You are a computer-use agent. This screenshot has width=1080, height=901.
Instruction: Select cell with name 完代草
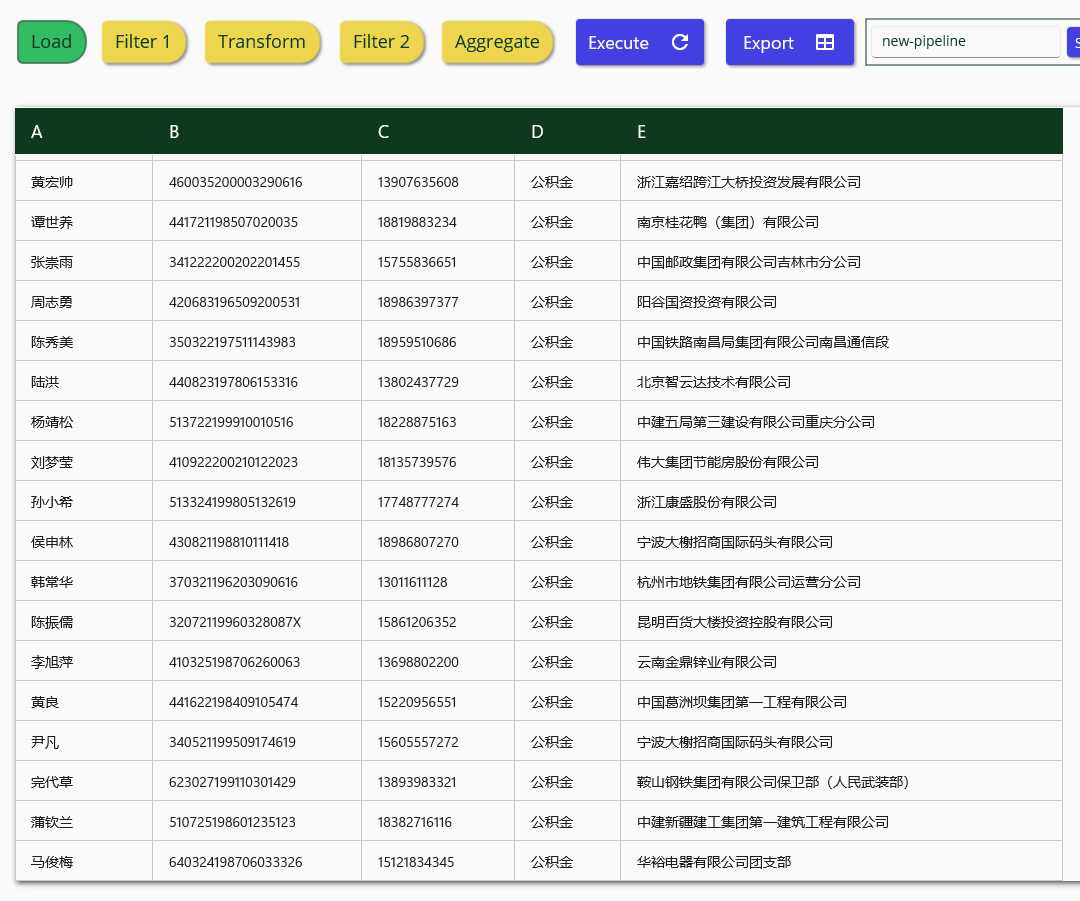point(84,781)
